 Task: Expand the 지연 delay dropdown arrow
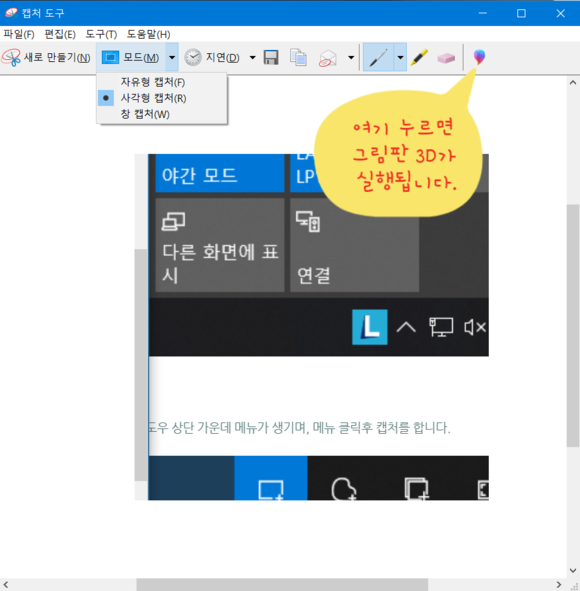[x=253, y=58]
